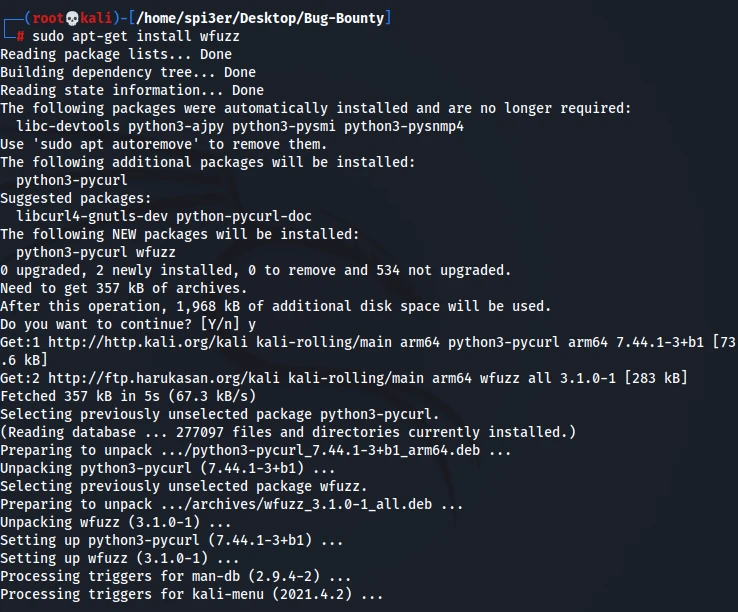738x612 pixels.
Task: Open the ftp.harukasan.org repository URL
Action: click(x=148, y=378)
